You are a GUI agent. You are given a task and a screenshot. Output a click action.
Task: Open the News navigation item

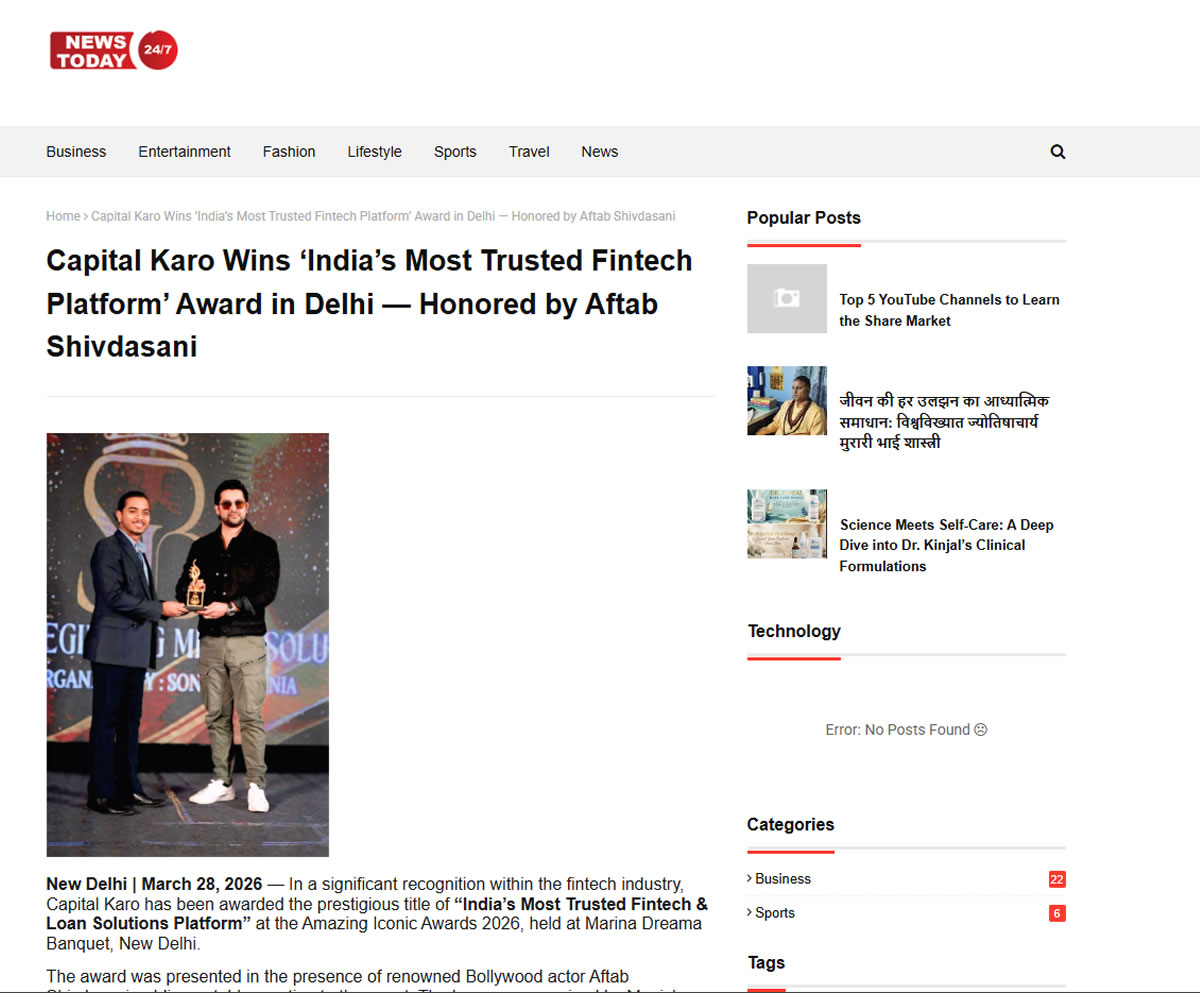[600, 152]
